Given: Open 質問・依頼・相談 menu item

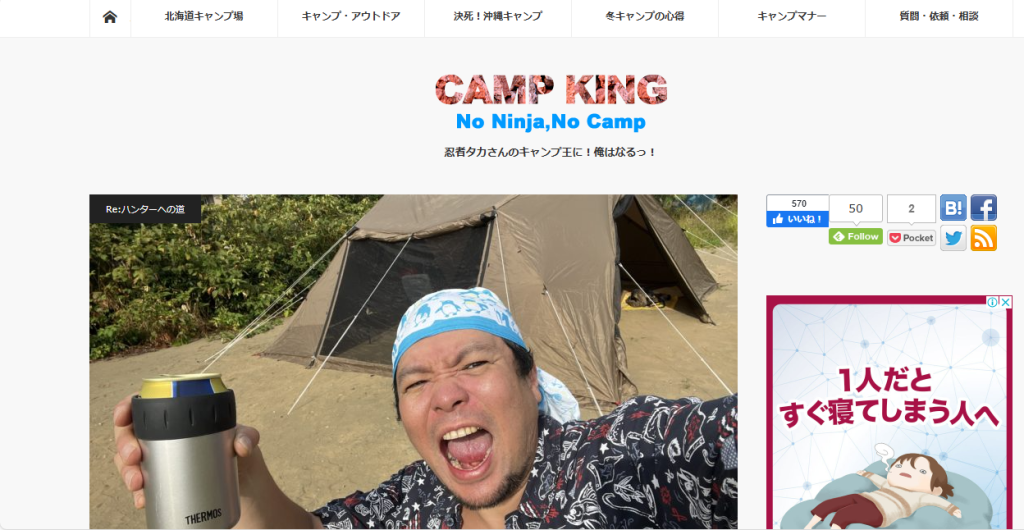Looking at the screenshot, I should coord(938,17).
